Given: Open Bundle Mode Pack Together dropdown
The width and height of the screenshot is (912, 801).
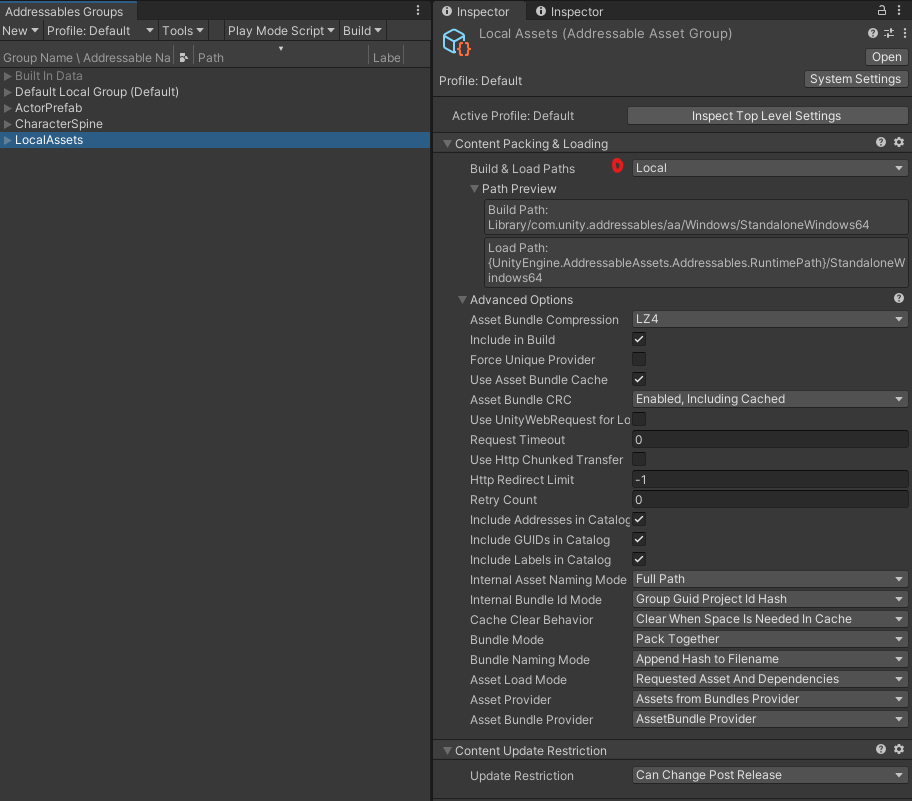Looking at the screenshot, I should pos(770,639).
